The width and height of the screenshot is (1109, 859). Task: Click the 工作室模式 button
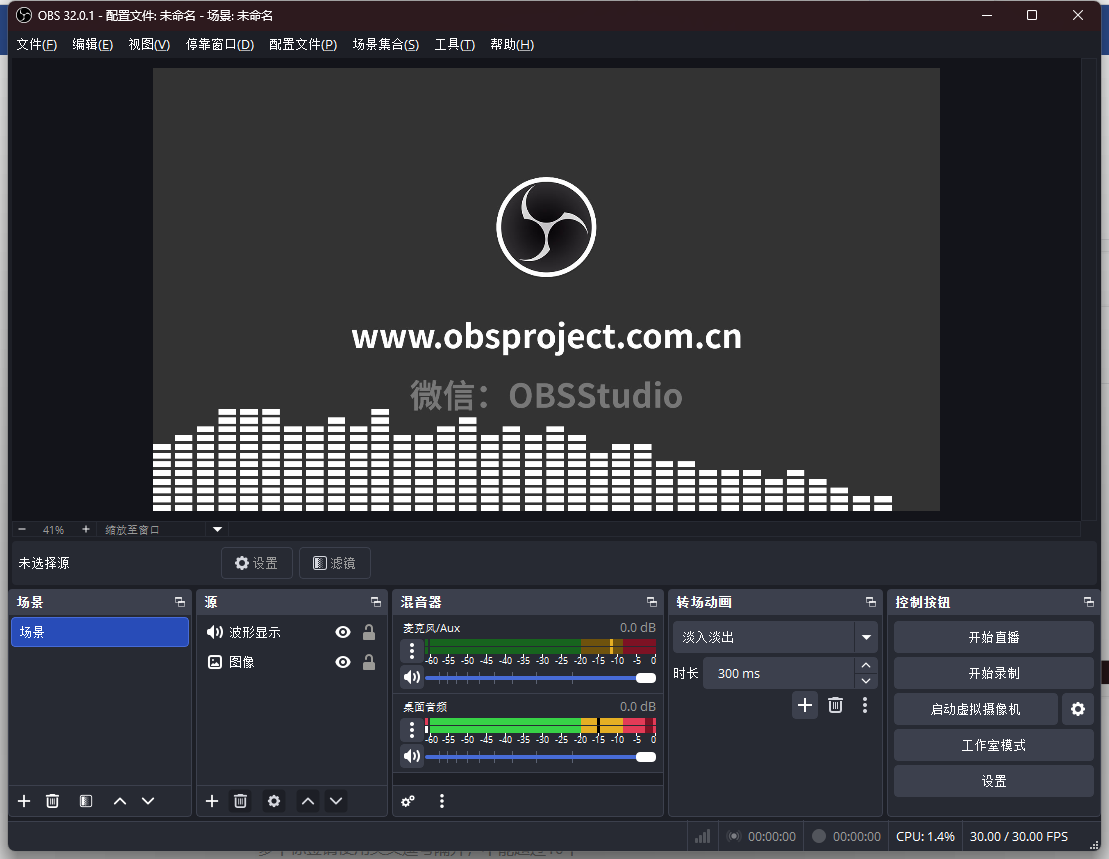[x=993, y=745]
